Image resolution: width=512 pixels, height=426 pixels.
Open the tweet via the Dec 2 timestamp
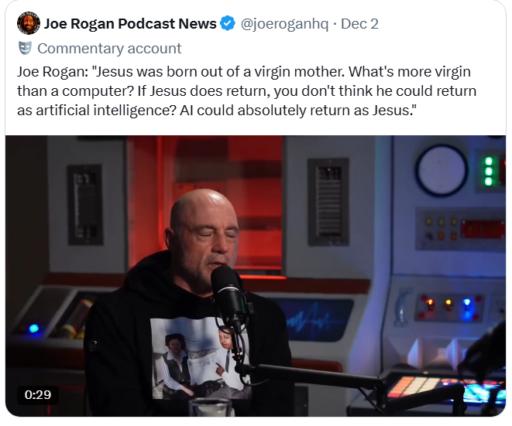coord(360,24)
